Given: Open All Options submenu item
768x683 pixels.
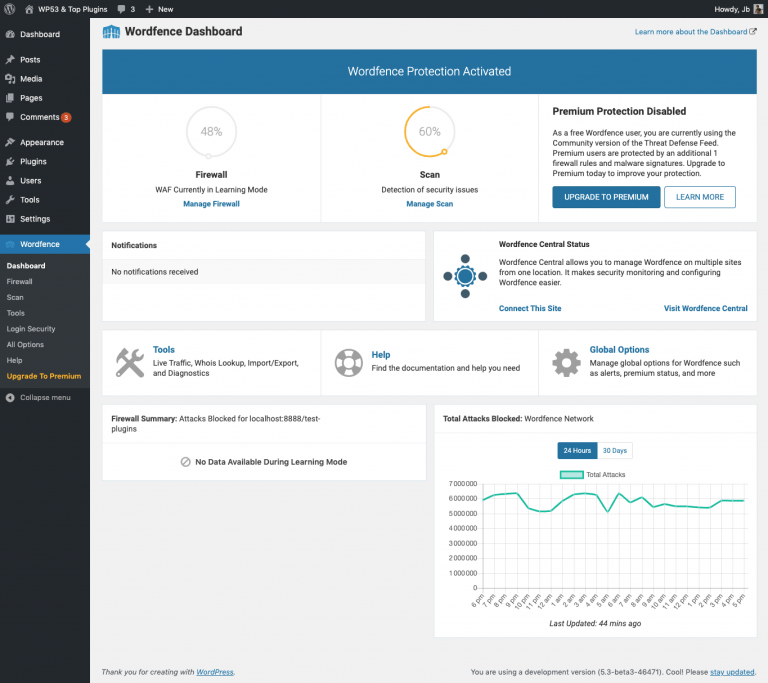Looking at the screenshot, I should coord(25,344).
